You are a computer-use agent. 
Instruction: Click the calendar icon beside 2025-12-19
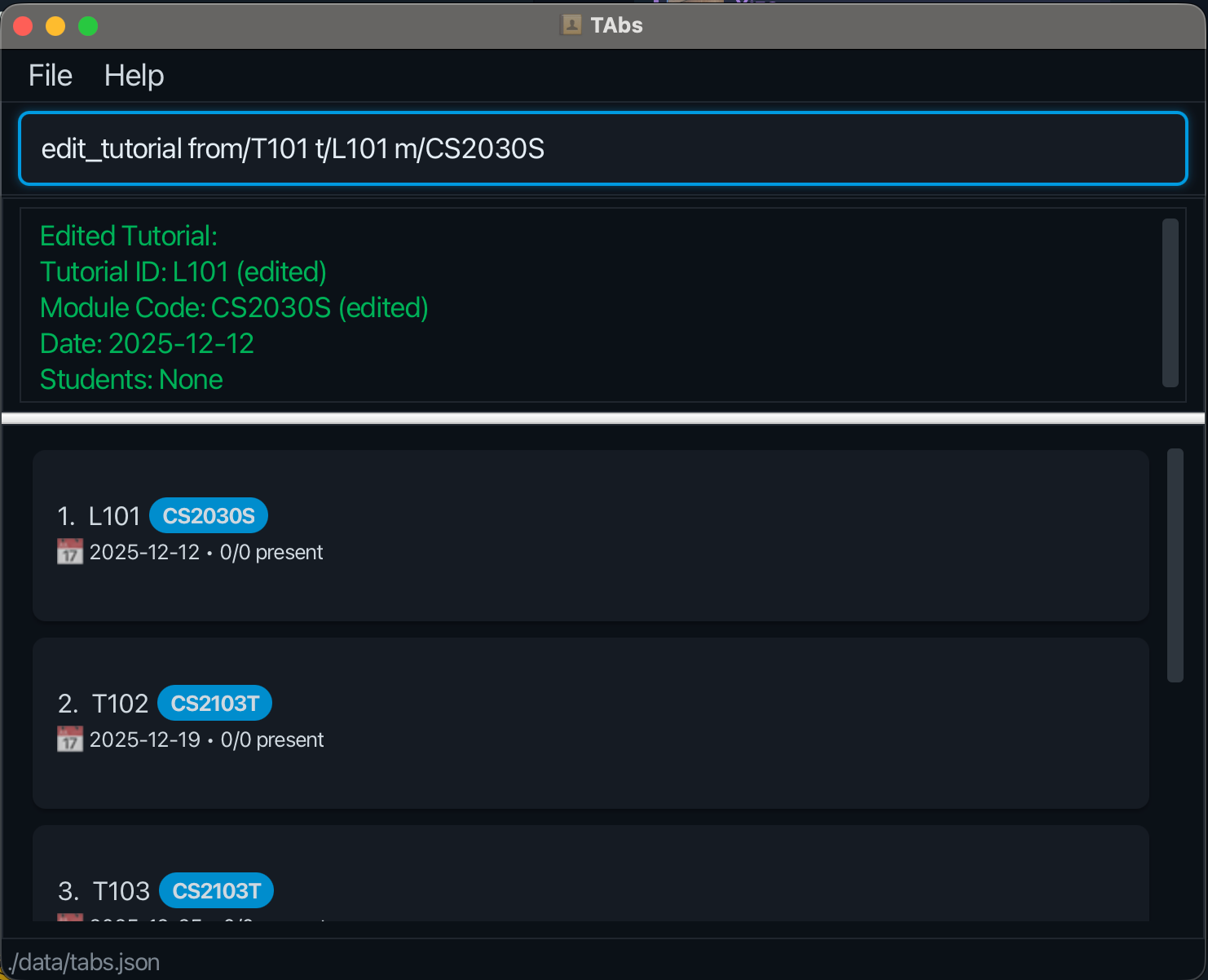[x=70, y=739]
